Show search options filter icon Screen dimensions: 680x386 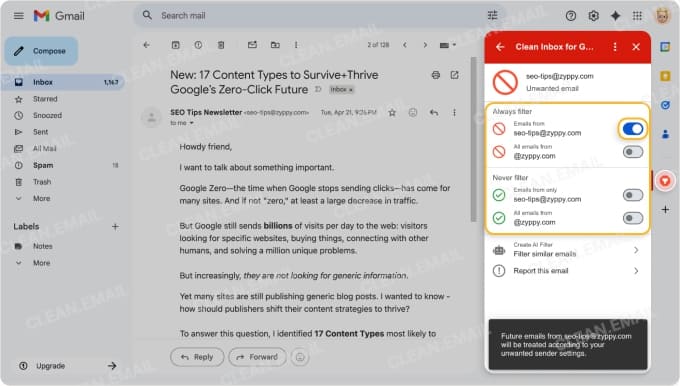492,16
